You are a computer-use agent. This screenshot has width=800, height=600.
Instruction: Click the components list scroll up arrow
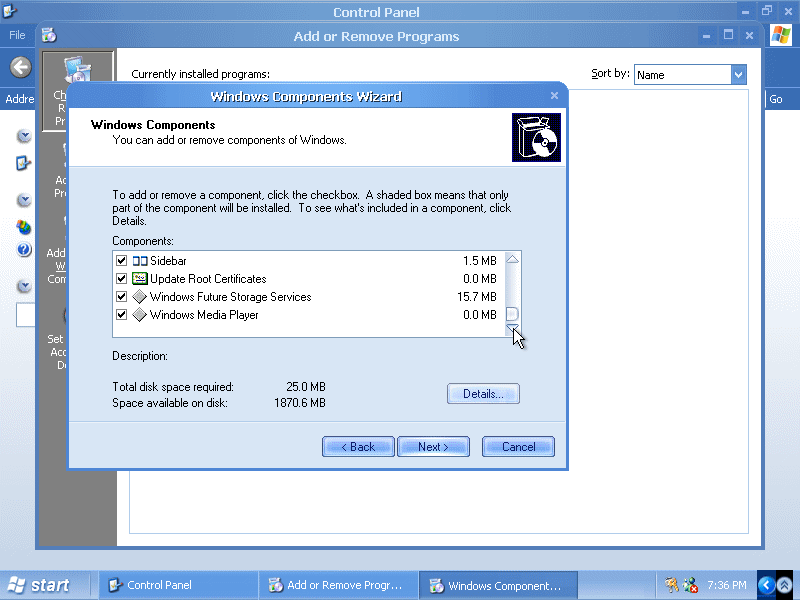(x=512, y=259)
